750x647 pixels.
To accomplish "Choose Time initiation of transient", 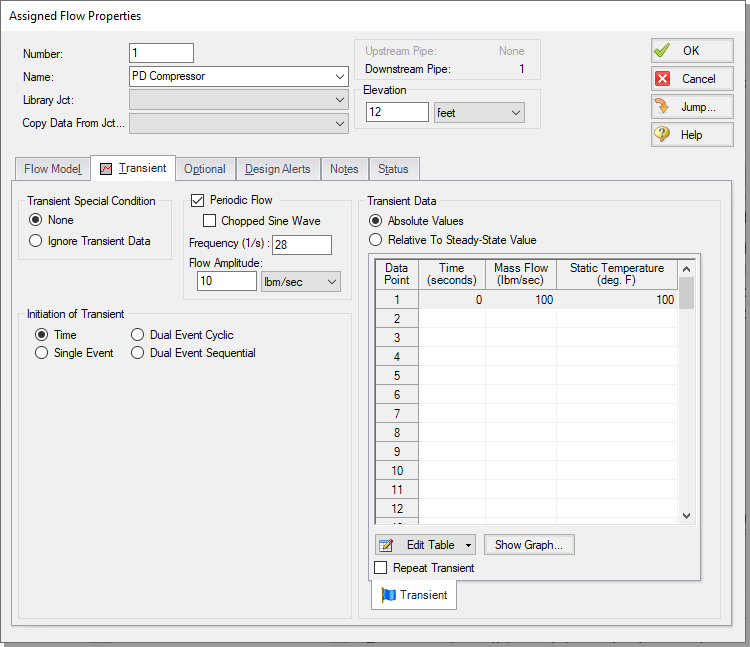I will point(42,335).
